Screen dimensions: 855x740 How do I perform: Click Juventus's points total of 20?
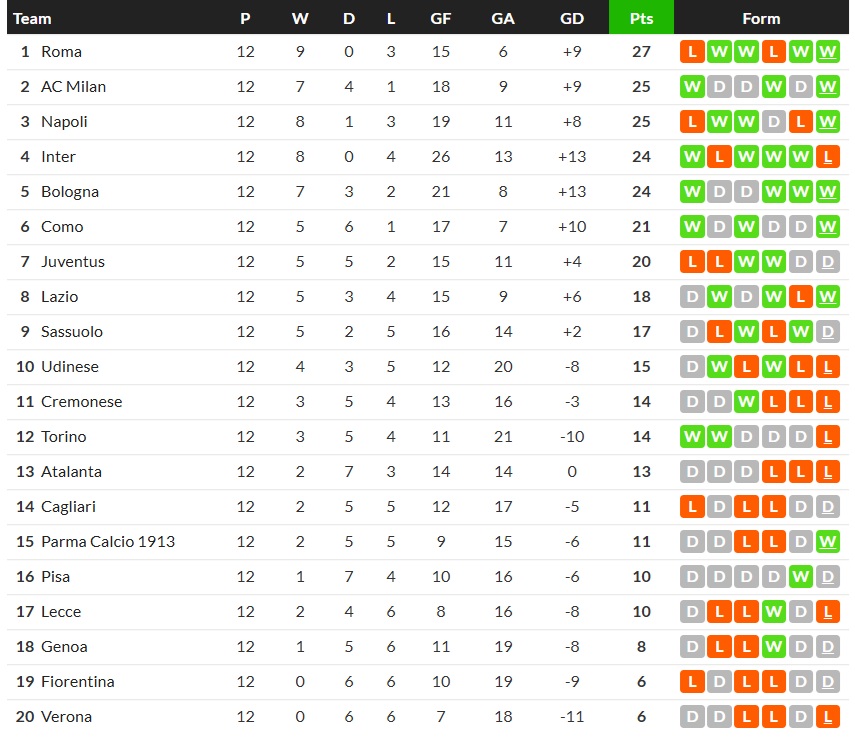pyautogui.click(x=641, y=262)
